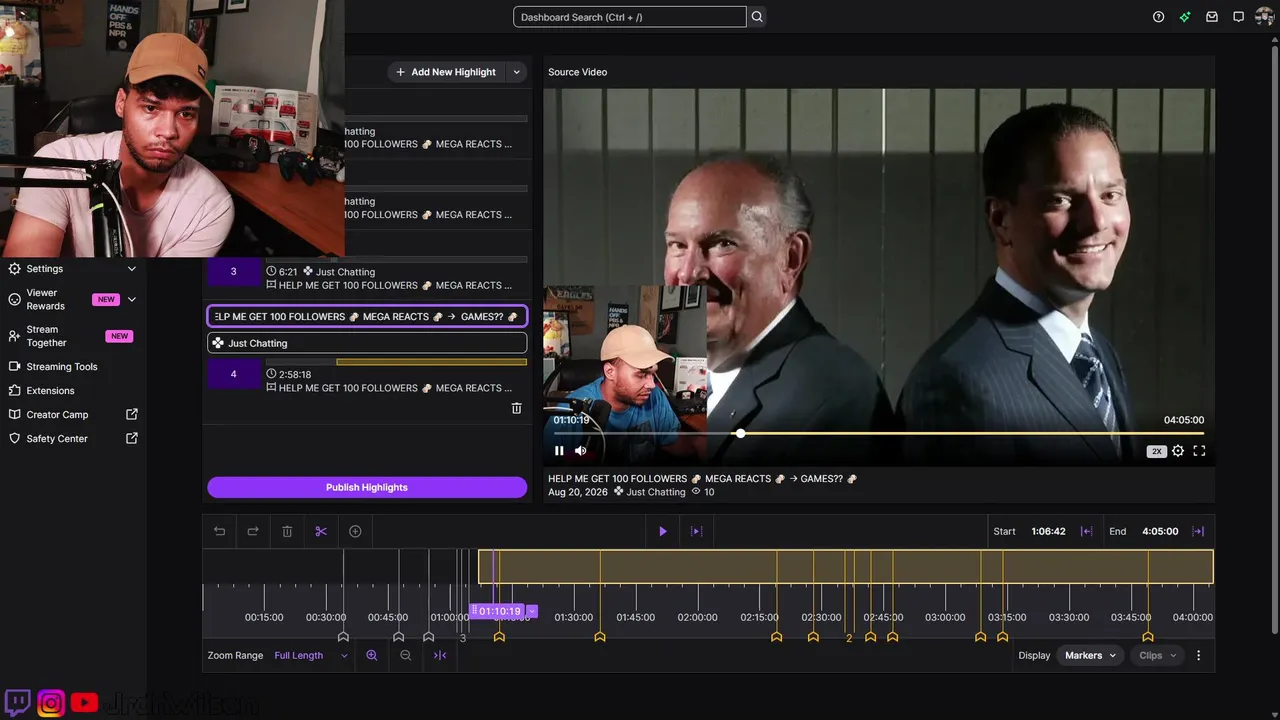Edit the highlight title text field

click(x=367, y=317)
